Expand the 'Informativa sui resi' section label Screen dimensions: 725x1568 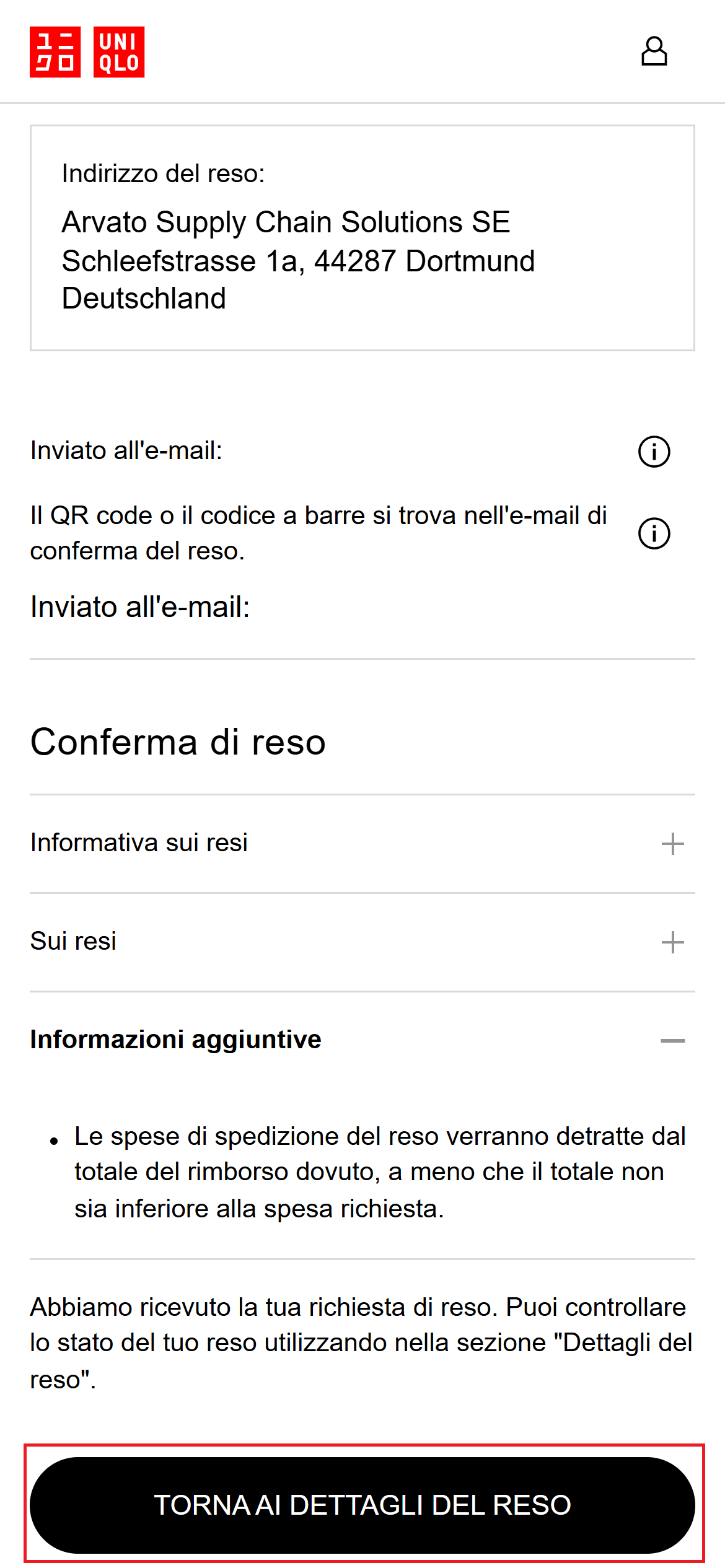pos(139,843)
